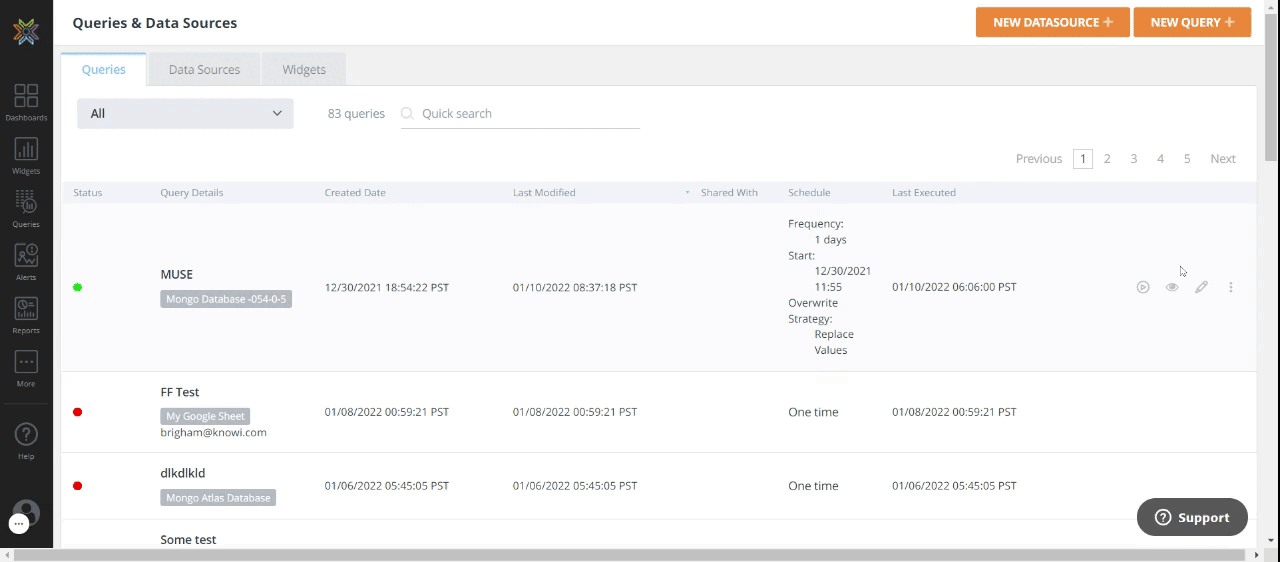Go to Alerts in sidebar
Viewport: 1280px width, 562px height.
point(26,261)
